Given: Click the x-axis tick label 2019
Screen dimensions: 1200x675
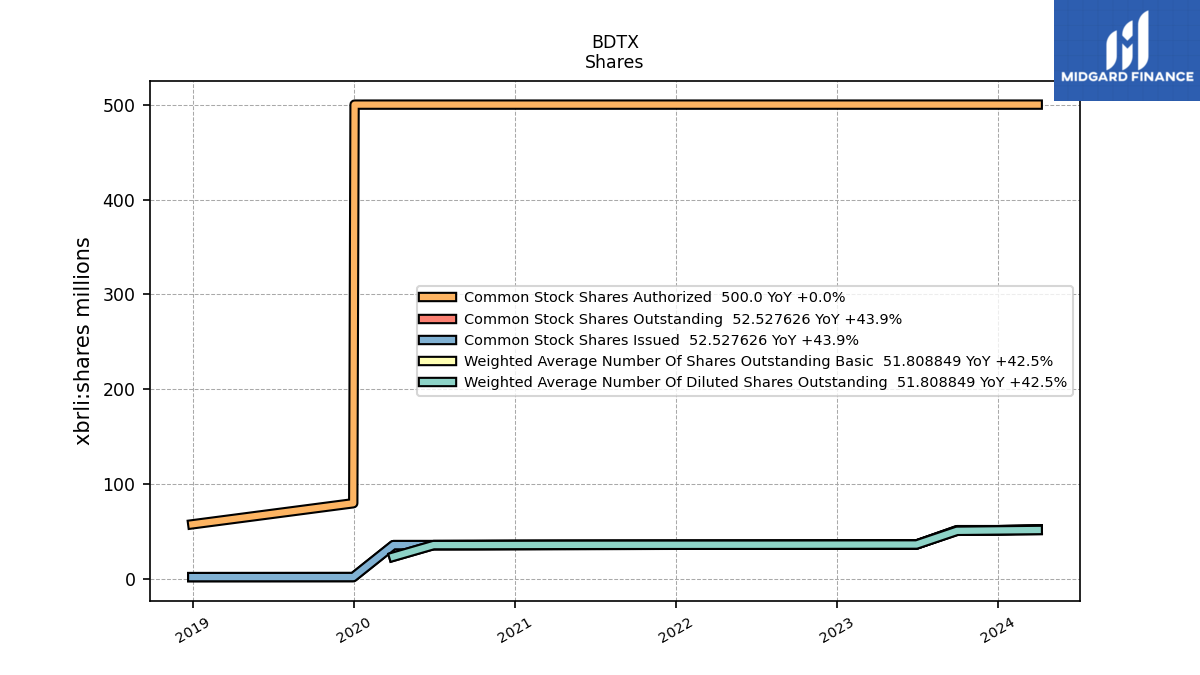Looking at the screenshot, I should 192,630.
